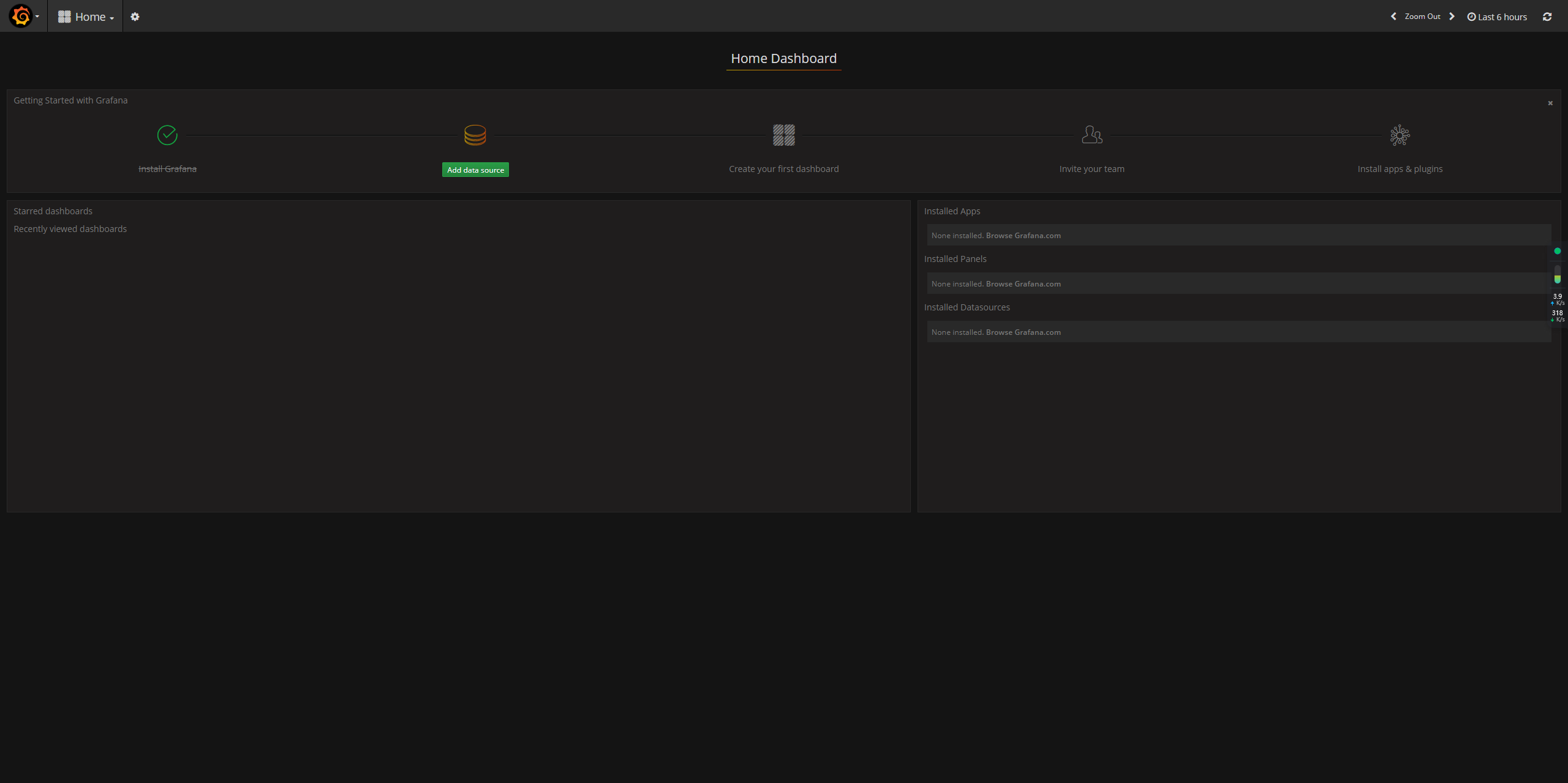Viewport: 1568px width, 783px height.
Task: Click the clock icon in time picker
Action: tap(1471, 17)
